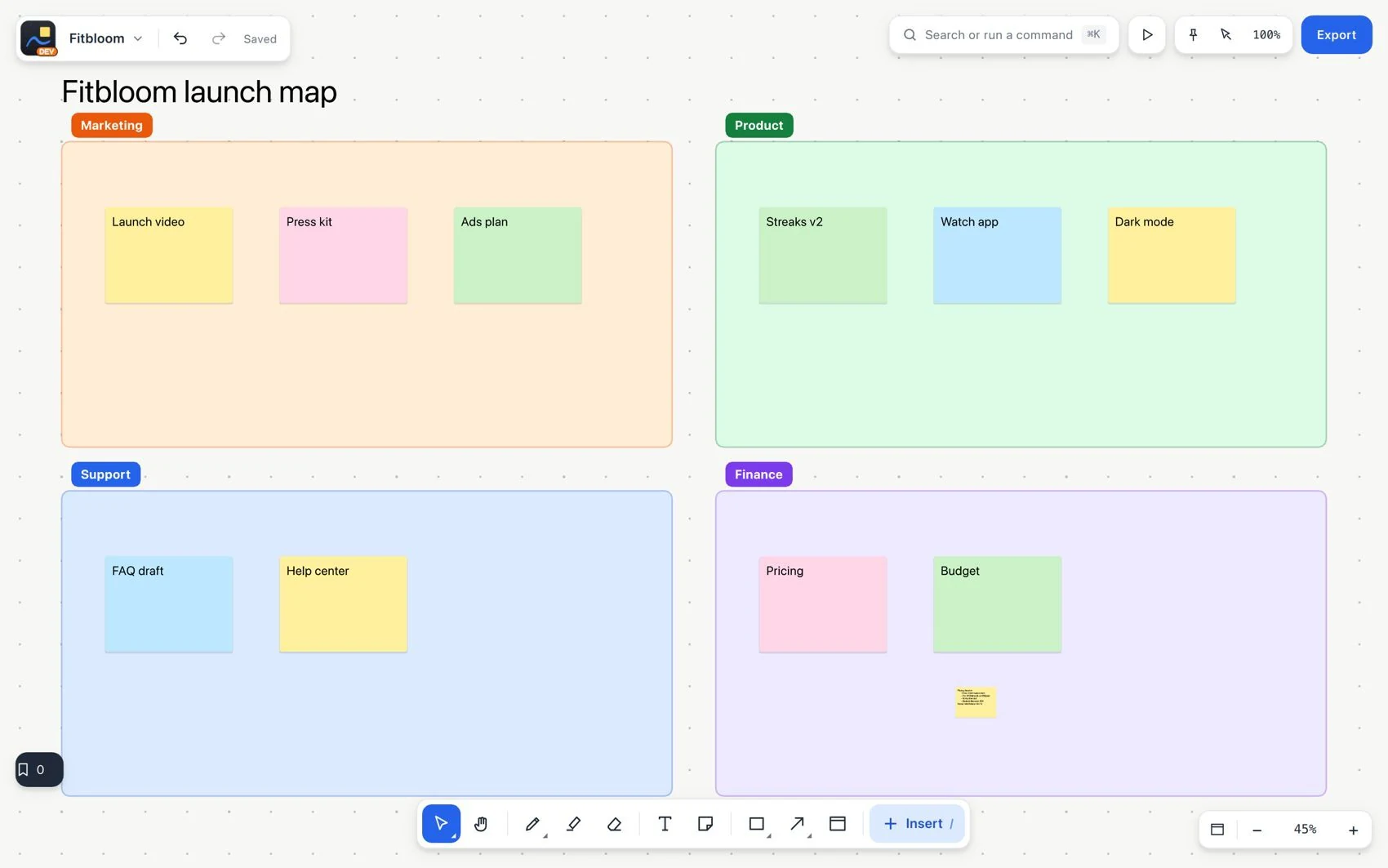Select the arrow connector tool

(798, 823)
